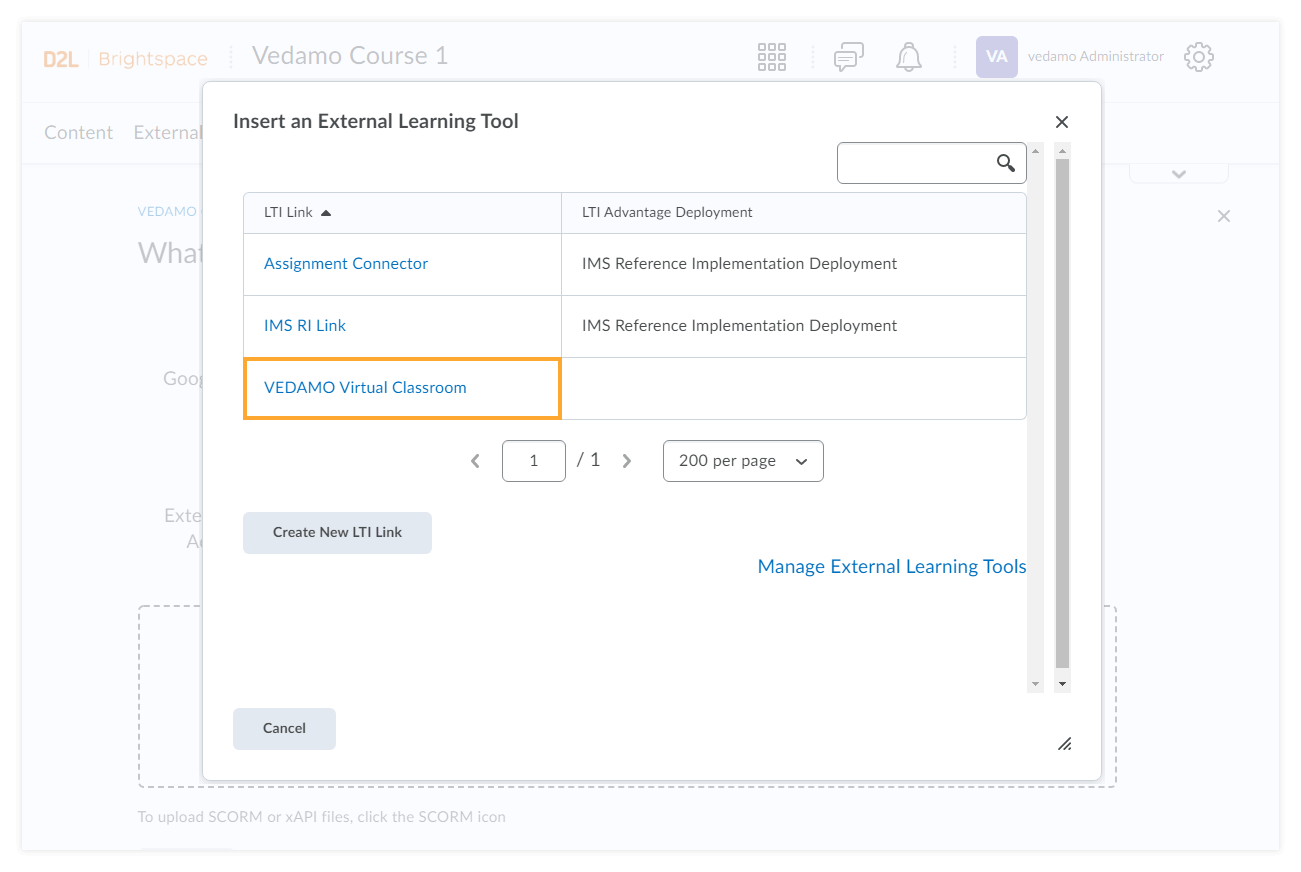The width and height of the screenshot is (1301, 872).
Task: Open the notification bell icon
Action: 909,57
